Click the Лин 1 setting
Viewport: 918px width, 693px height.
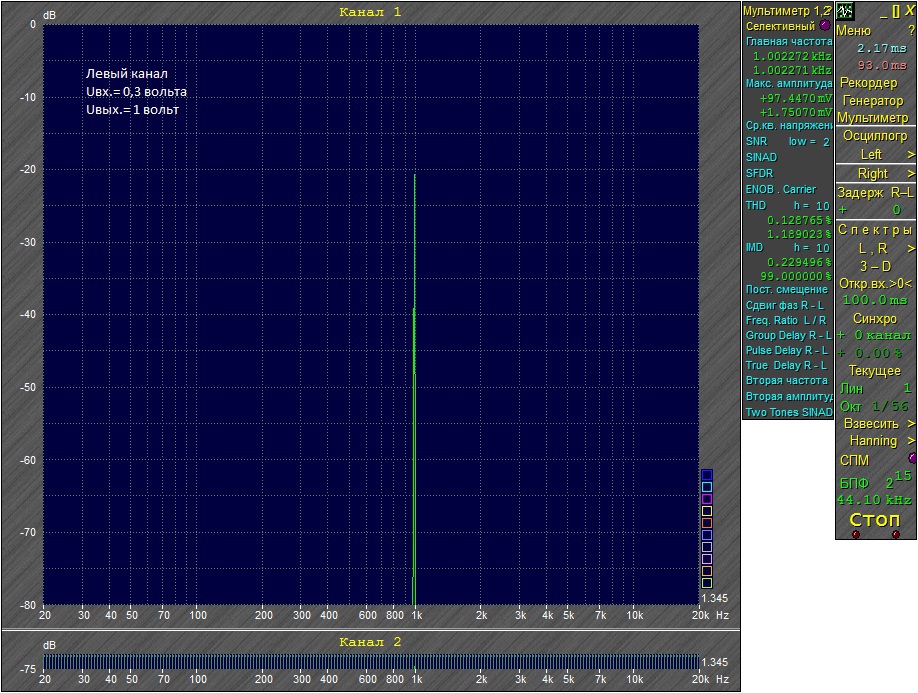tap(875, 389)
